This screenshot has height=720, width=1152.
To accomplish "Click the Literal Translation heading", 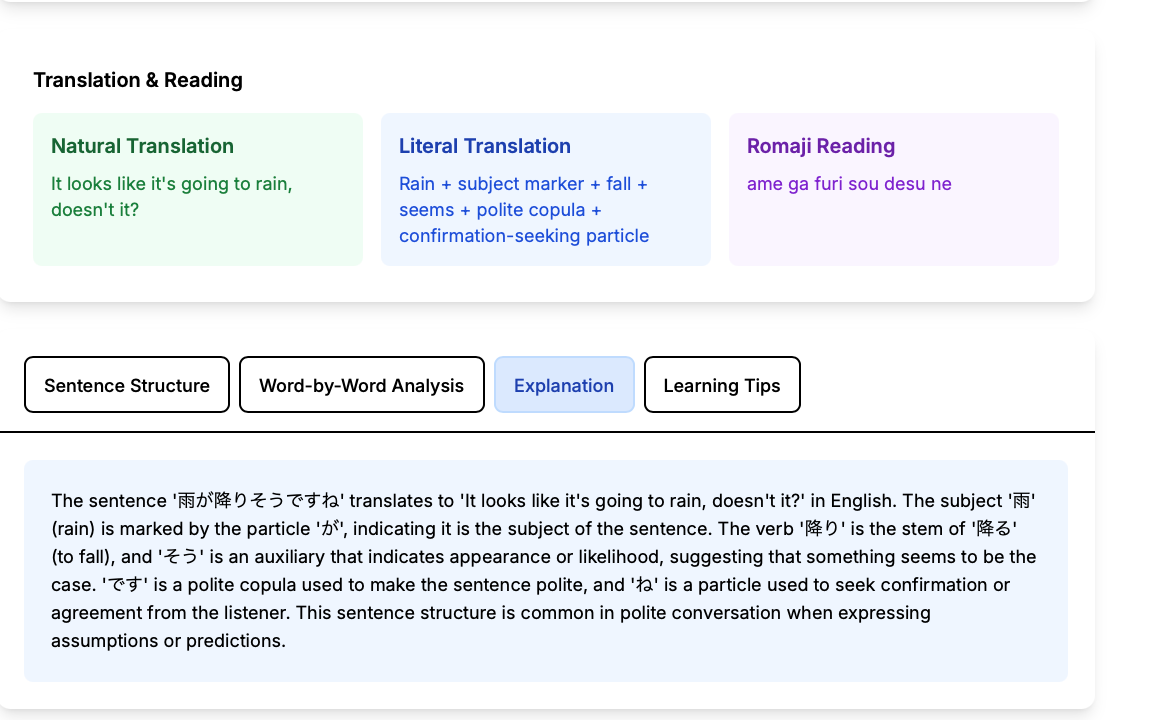I will pyautogui.click(x=485, y=146).
